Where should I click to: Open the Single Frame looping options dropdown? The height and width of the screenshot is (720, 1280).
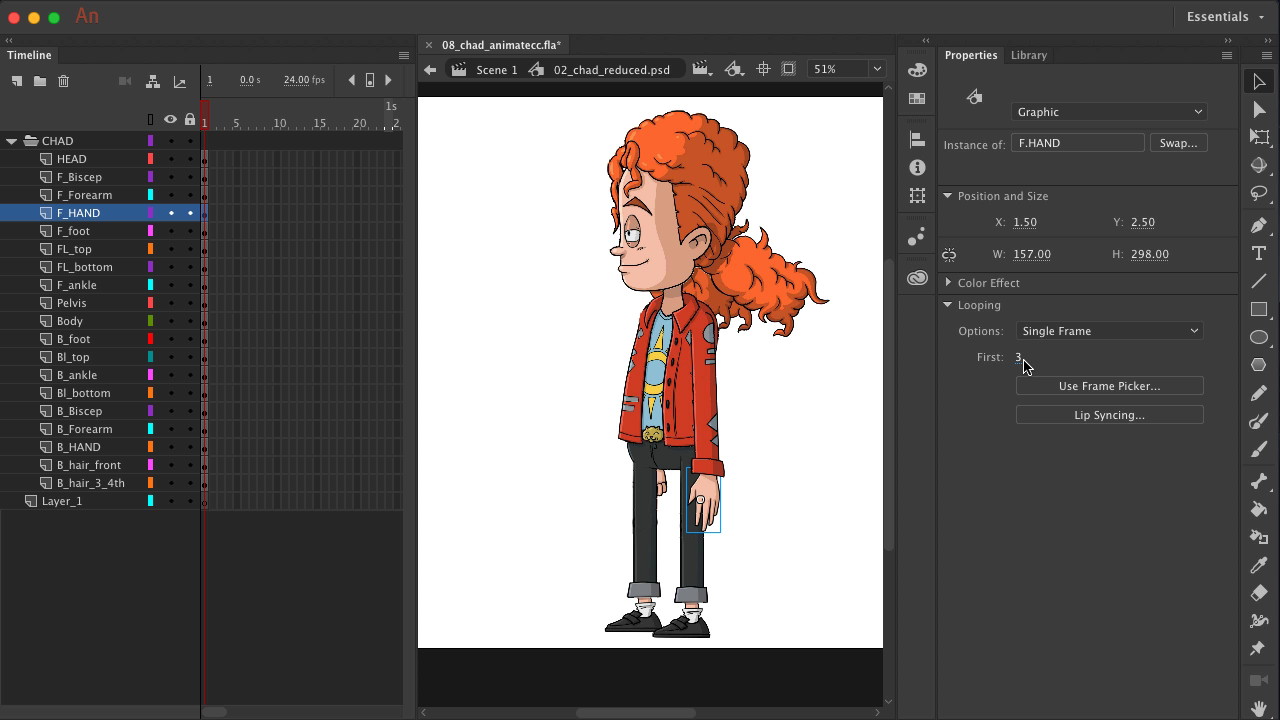pyautogui.click(x=1109, y=331)
